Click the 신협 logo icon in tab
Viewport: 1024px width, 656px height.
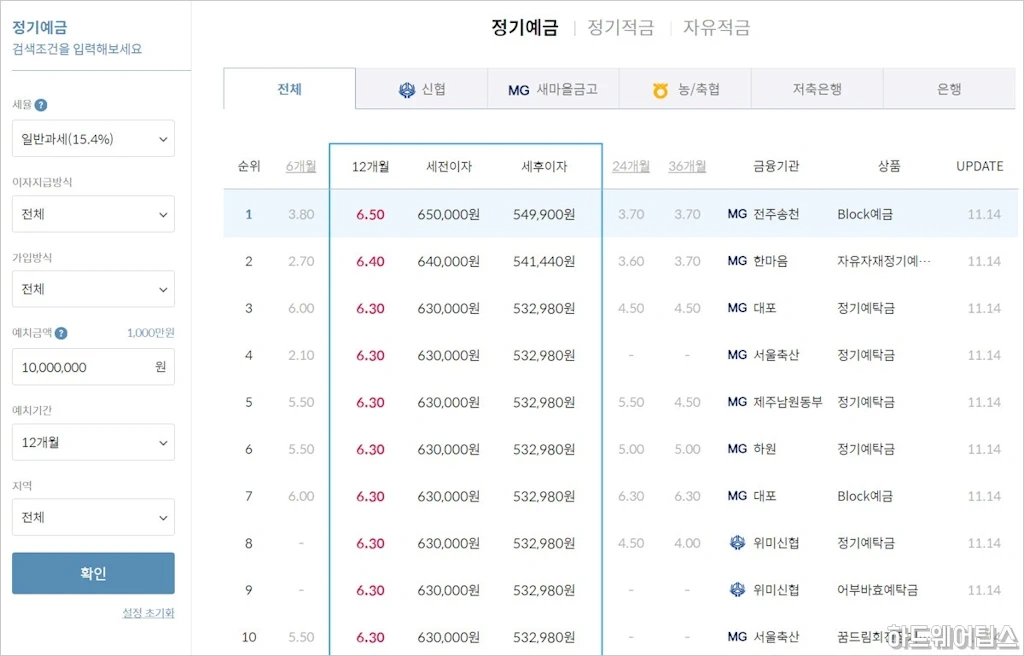point(407,90)
